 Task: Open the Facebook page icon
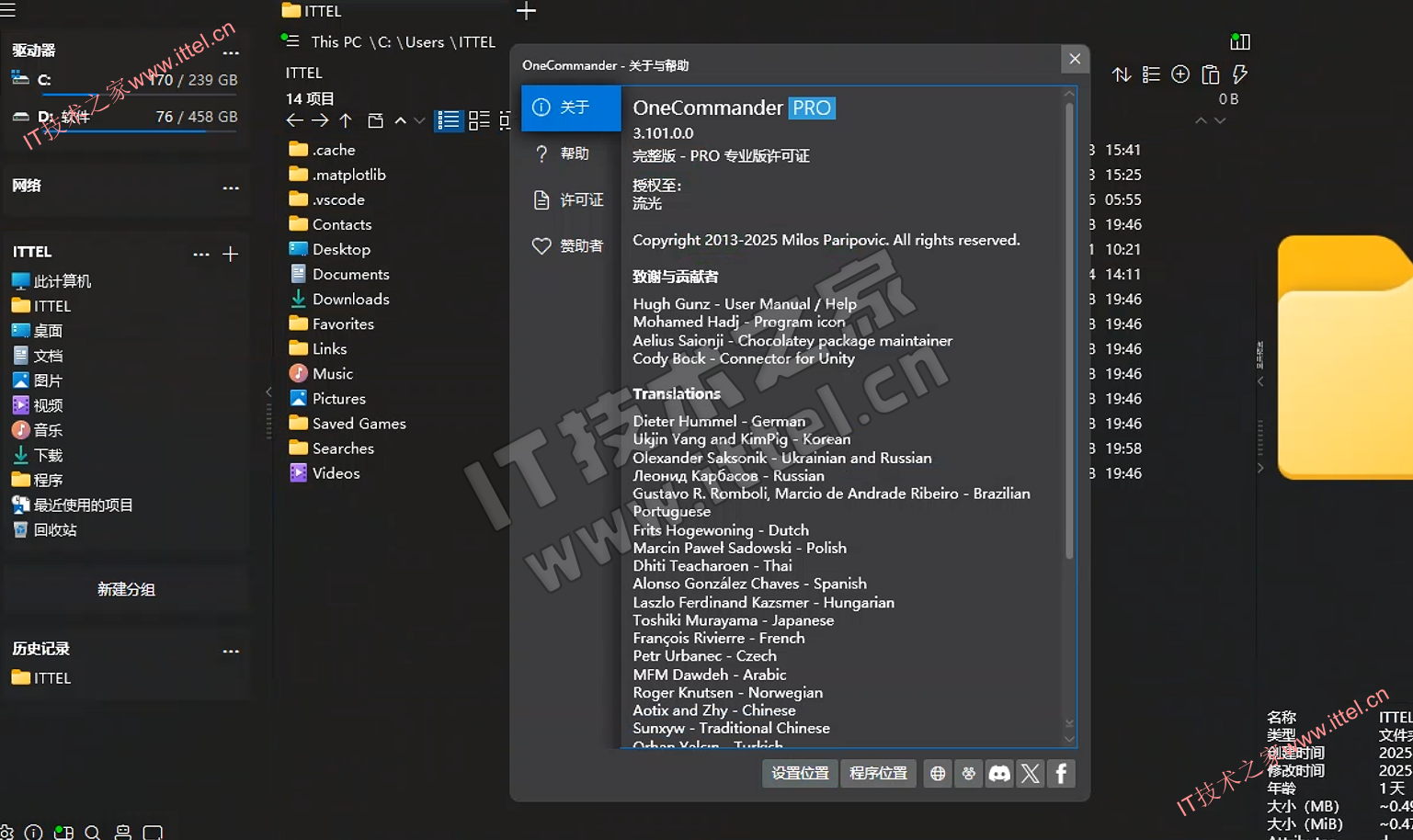[1061, 774]
